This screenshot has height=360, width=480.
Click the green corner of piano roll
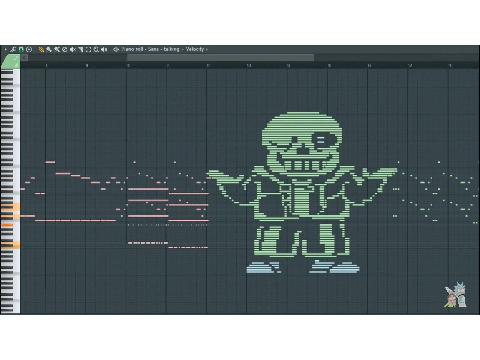coord(10,62)
